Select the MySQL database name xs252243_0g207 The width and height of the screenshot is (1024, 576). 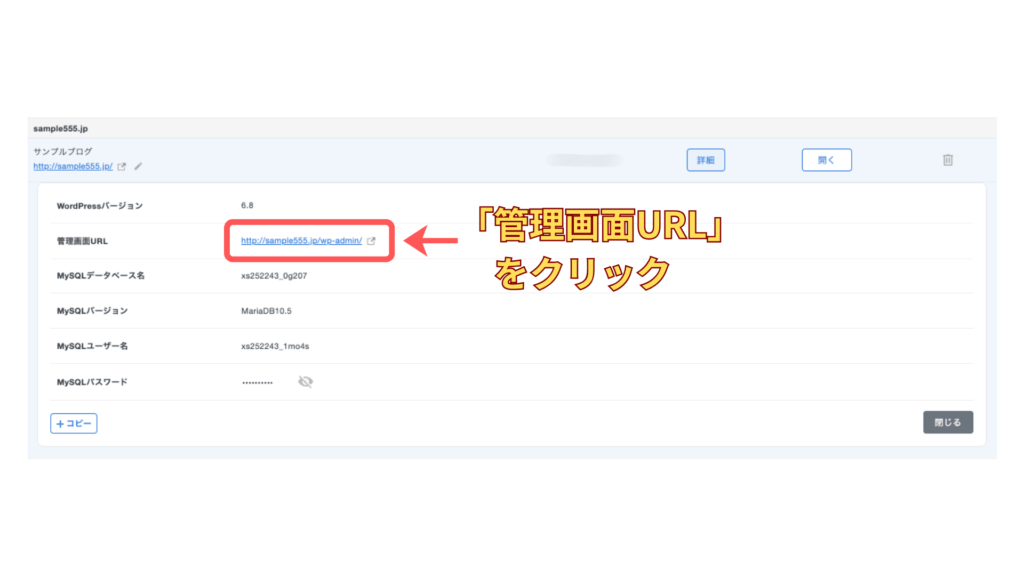(273, 275)
